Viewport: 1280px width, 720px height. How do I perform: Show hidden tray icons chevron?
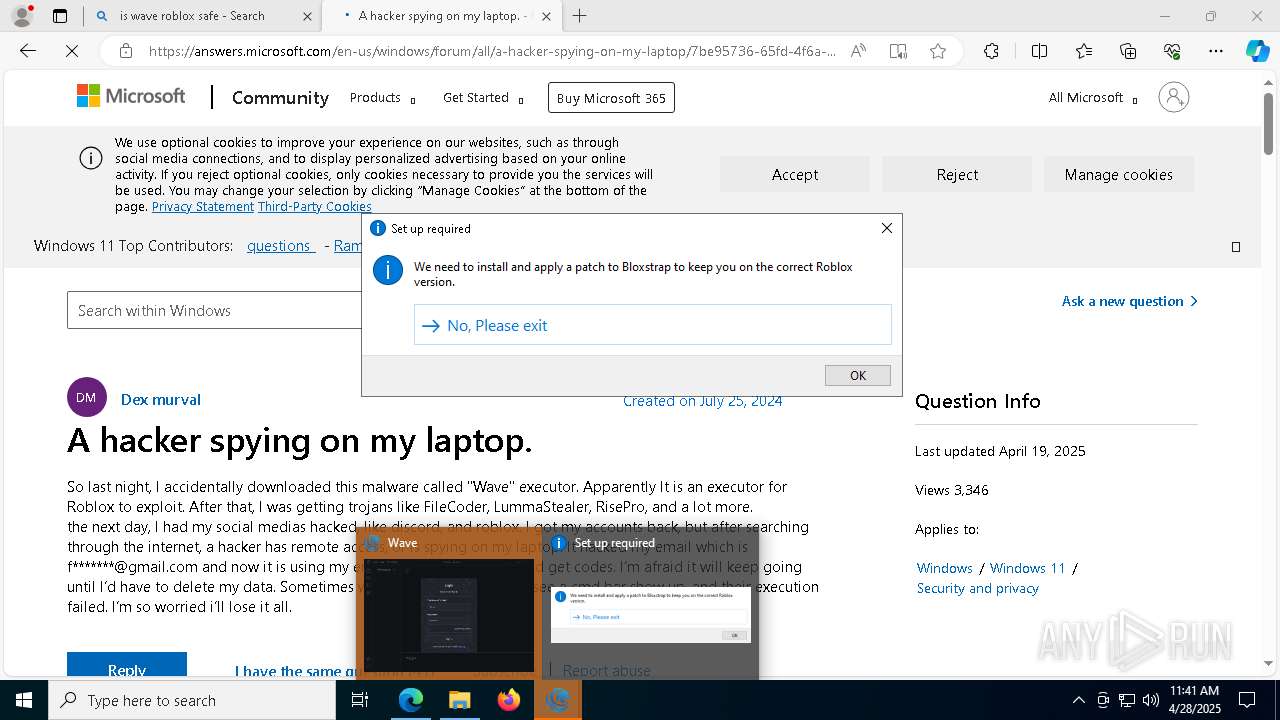coord(1078,700)
